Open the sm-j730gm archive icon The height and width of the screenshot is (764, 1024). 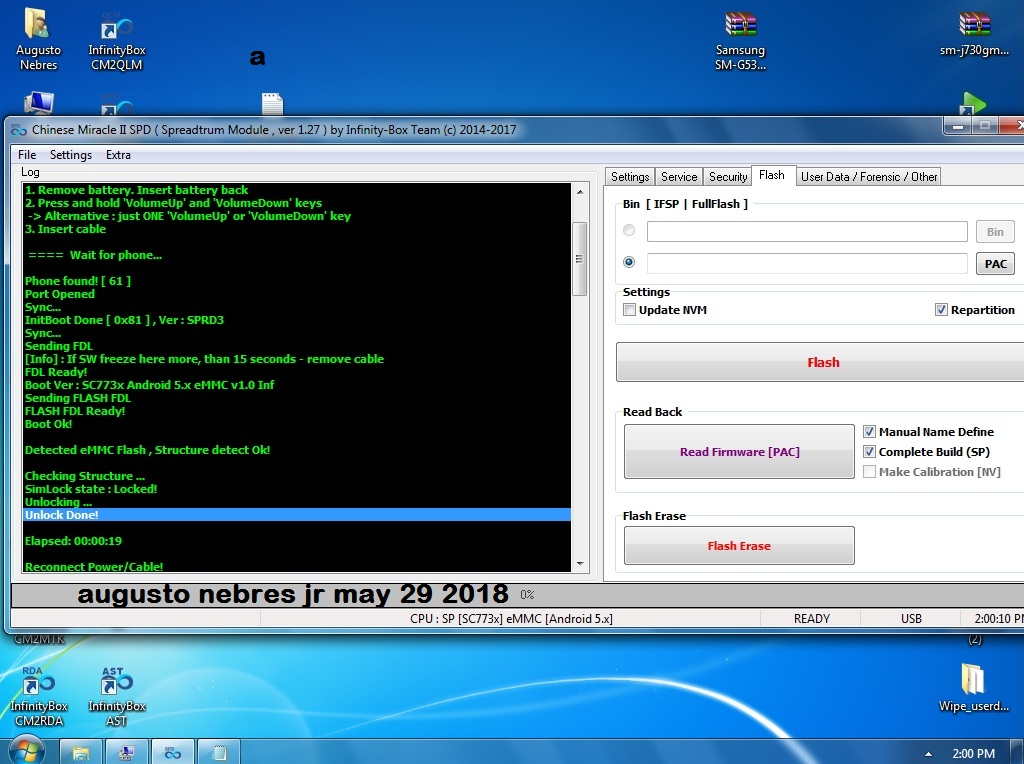pos(974,33)
